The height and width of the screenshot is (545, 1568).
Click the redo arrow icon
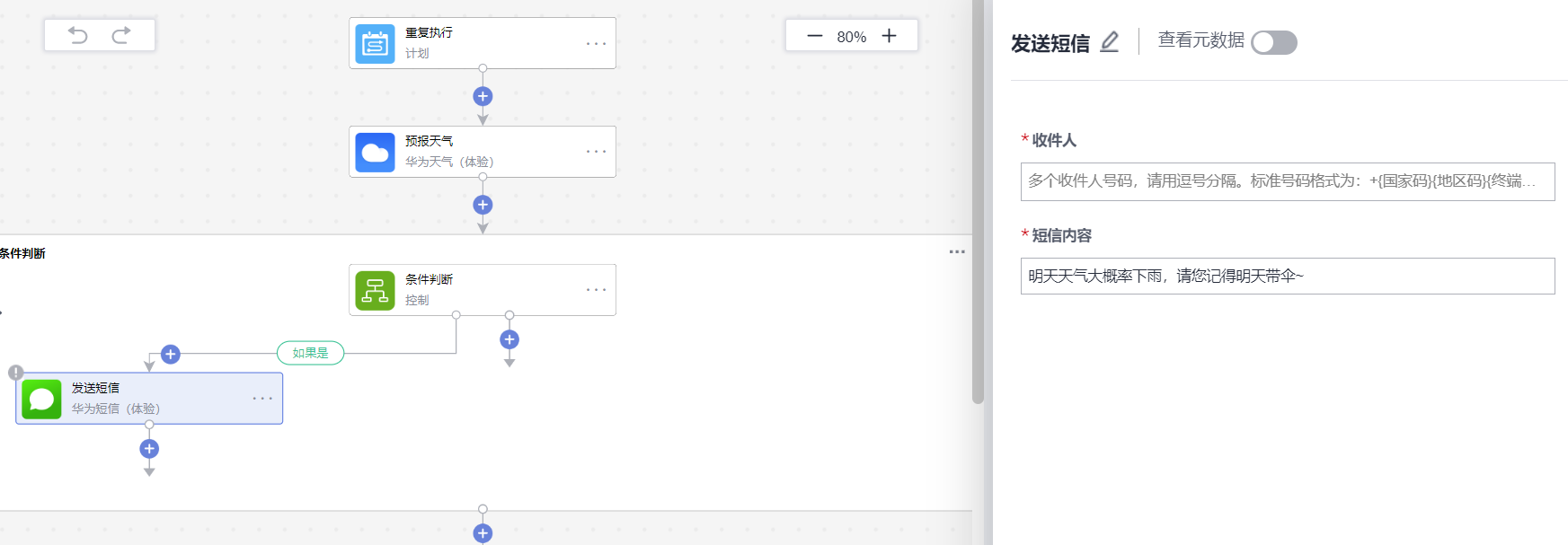tap(121, 35)
